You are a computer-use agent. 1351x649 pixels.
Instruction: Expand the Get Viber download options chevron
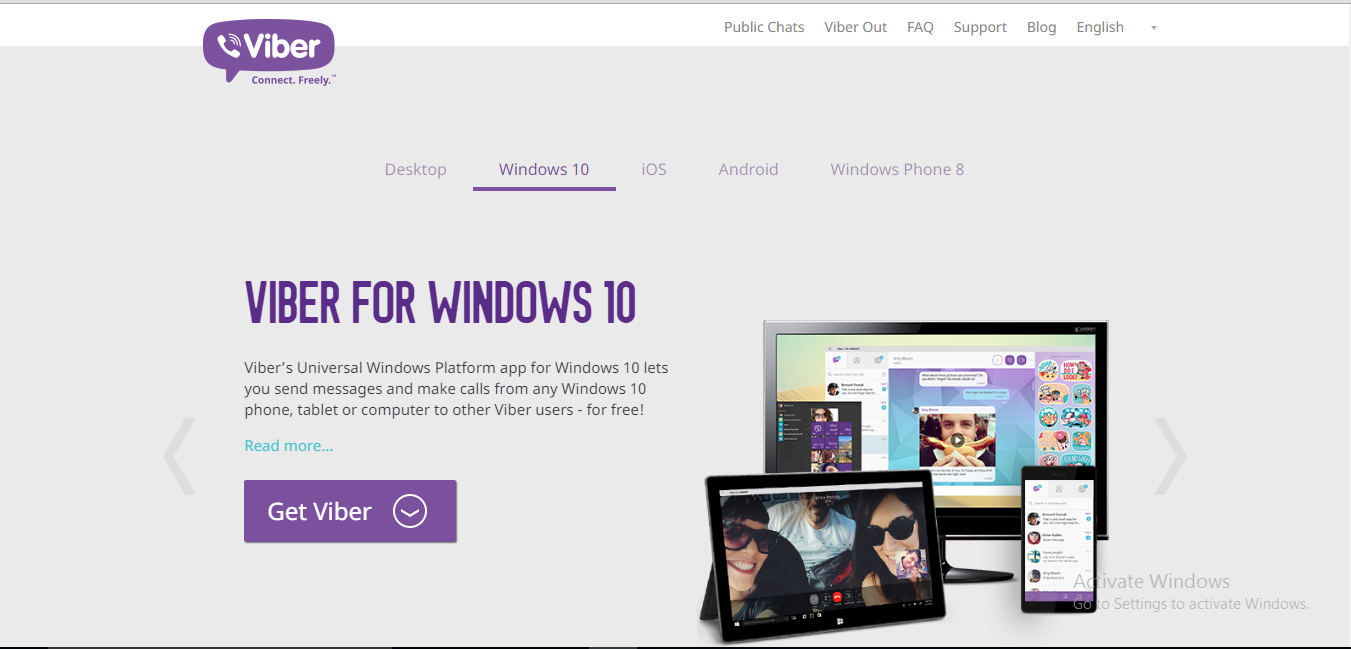408,511
